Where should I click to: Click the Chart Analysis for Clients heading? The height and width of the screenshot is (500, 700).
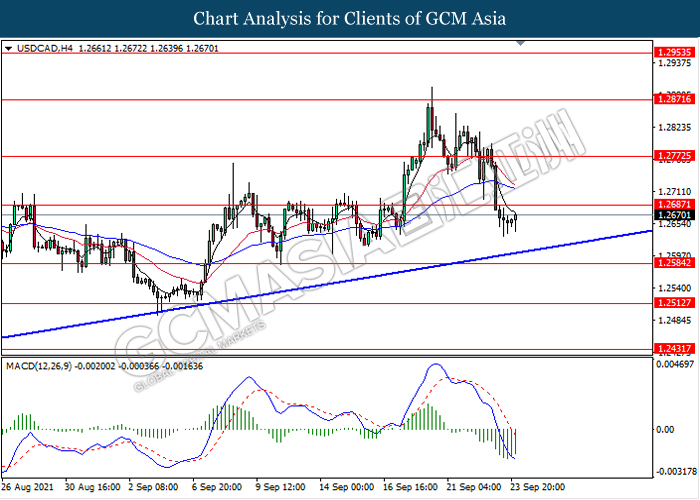pos(350,19)
